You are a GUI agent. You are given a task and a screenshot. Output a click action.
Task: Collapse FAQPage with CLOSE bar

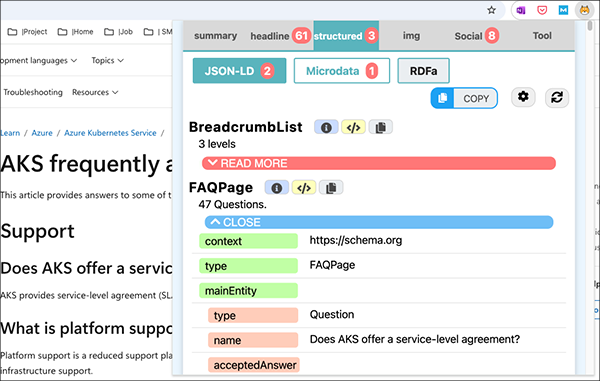tap(379, 222)
